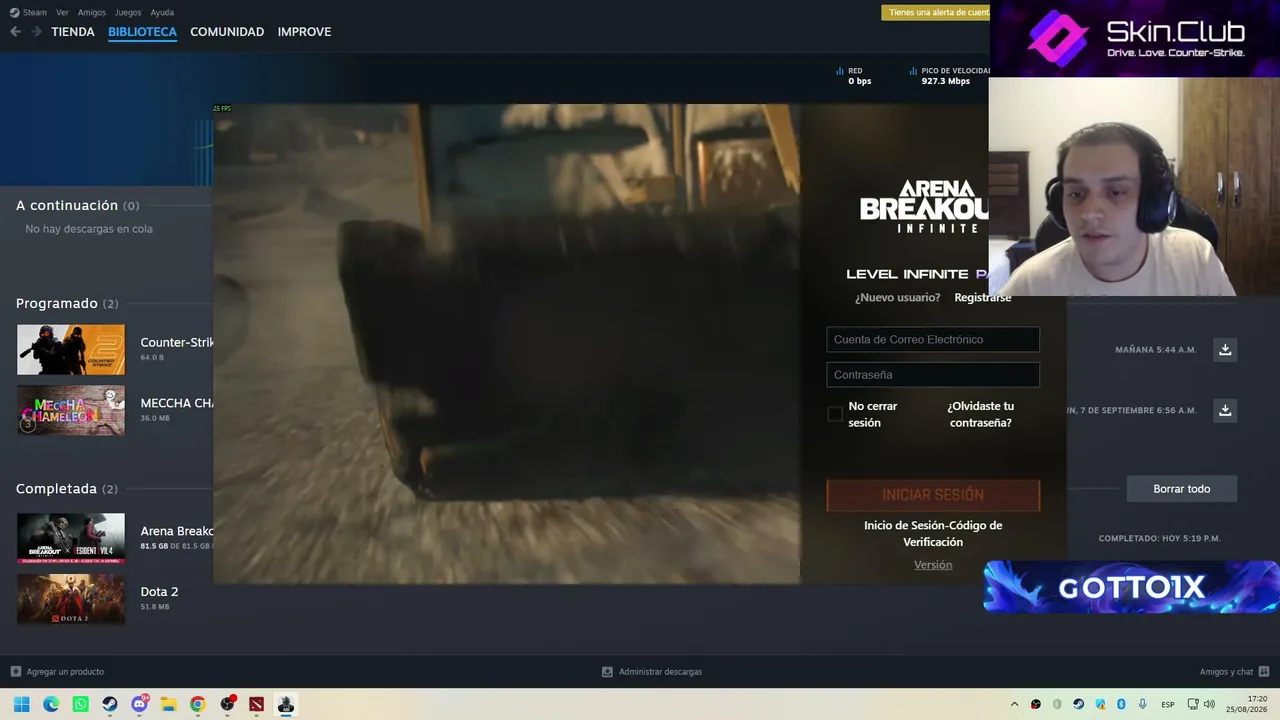The width and height of the screenshot is (1280, 720).
Task: Open Discord from the taskbar
Action: pos(139,704)
